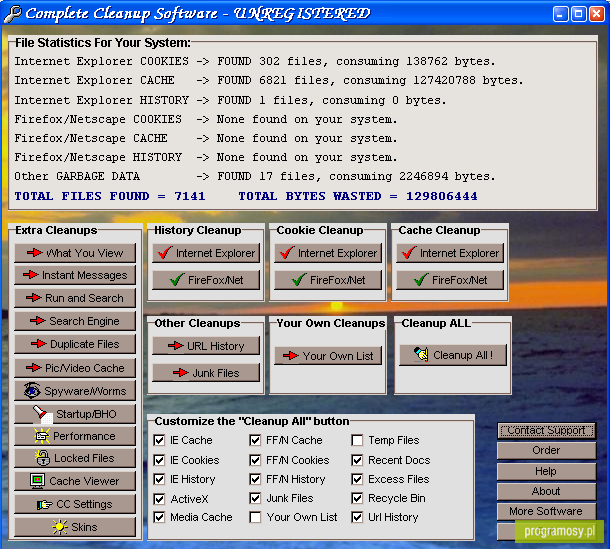Toggle the Junk Files checkbox

255,498
